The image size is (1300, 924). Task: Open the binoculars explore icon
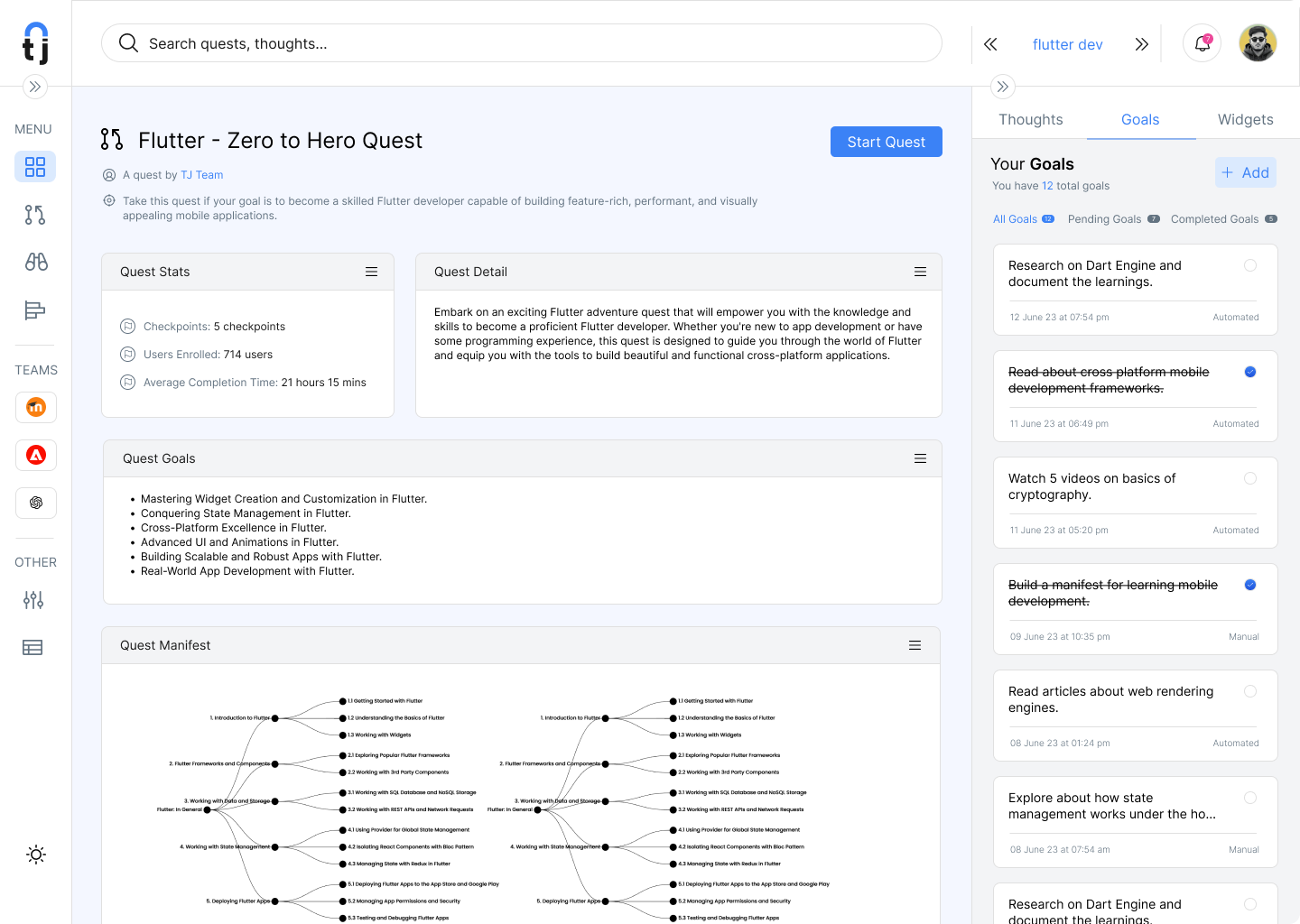(x=36, y=262)
